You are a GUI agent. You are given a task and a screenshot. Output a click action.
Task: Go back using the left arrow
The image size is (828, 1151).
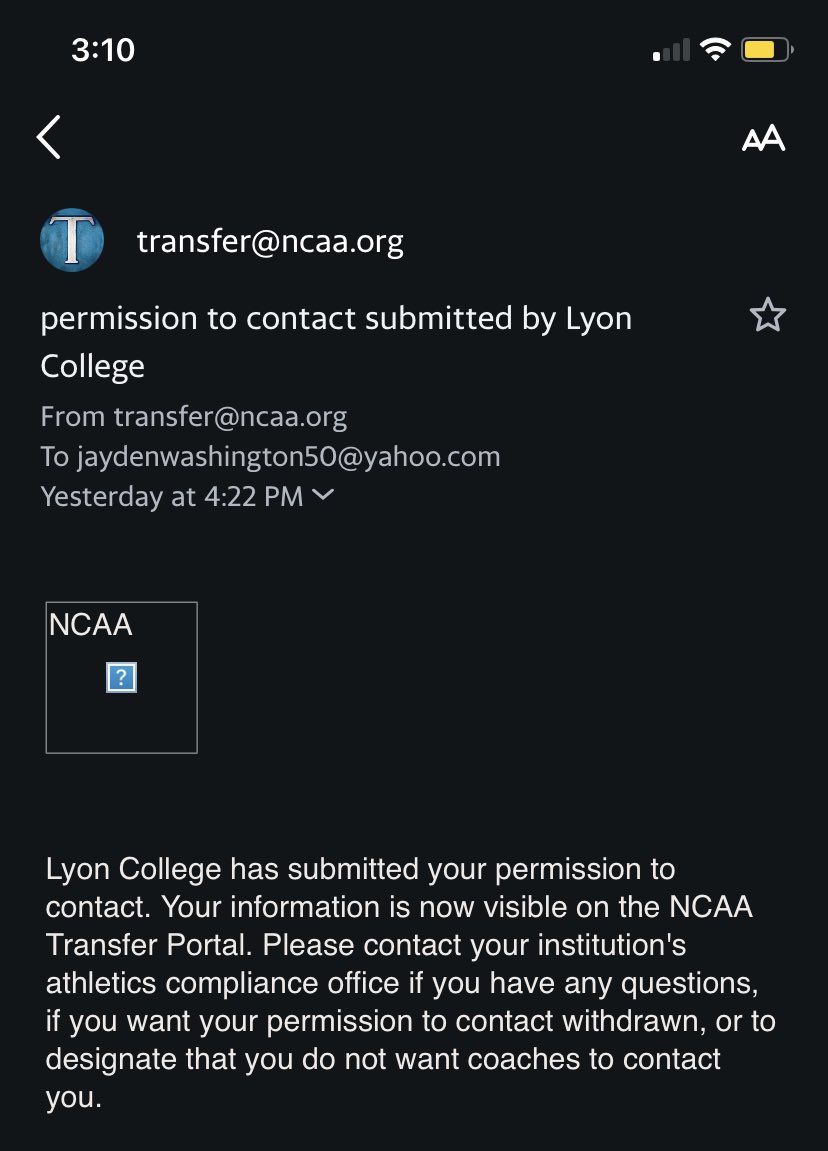[x=48, y=137]
